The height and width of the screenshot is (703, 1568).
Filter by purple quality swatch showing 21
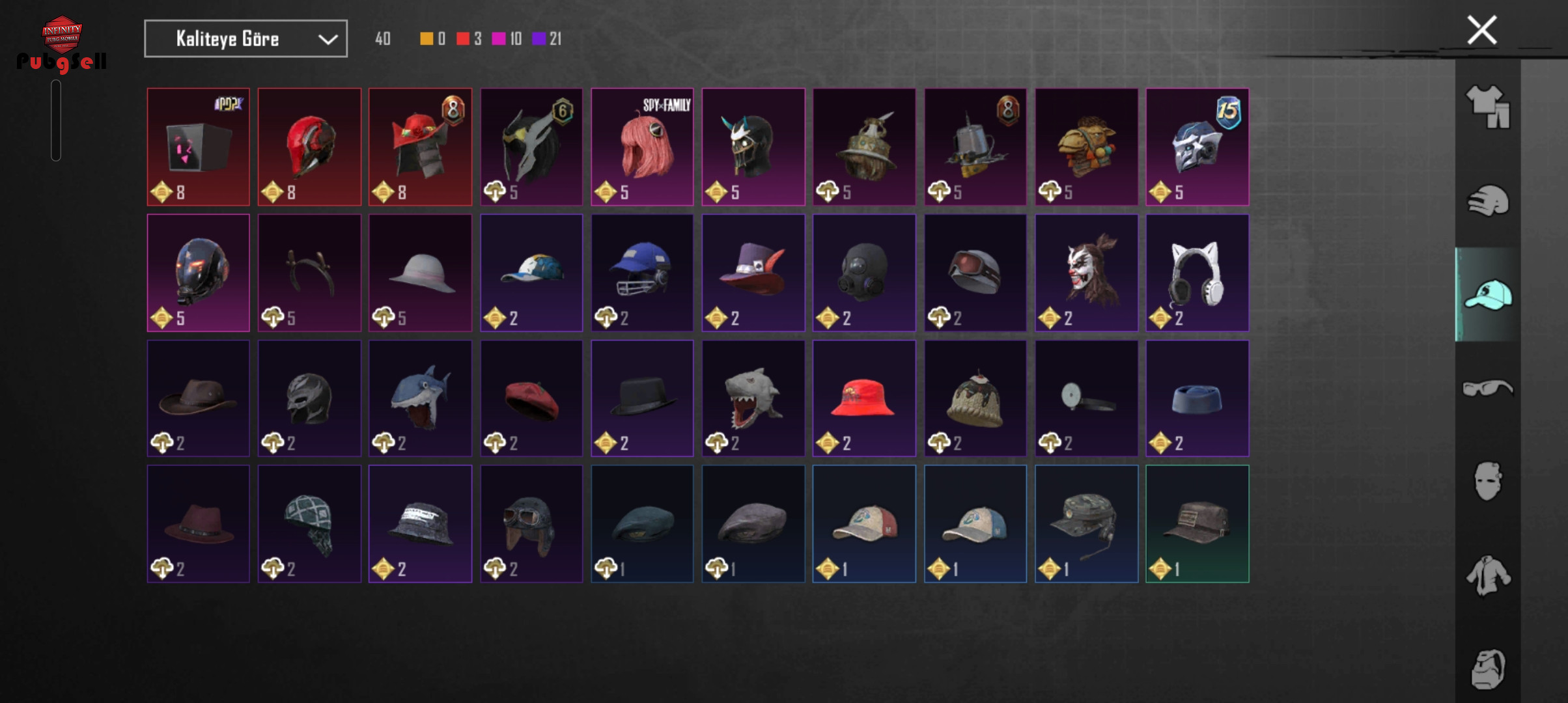click(x=539, y=39)
